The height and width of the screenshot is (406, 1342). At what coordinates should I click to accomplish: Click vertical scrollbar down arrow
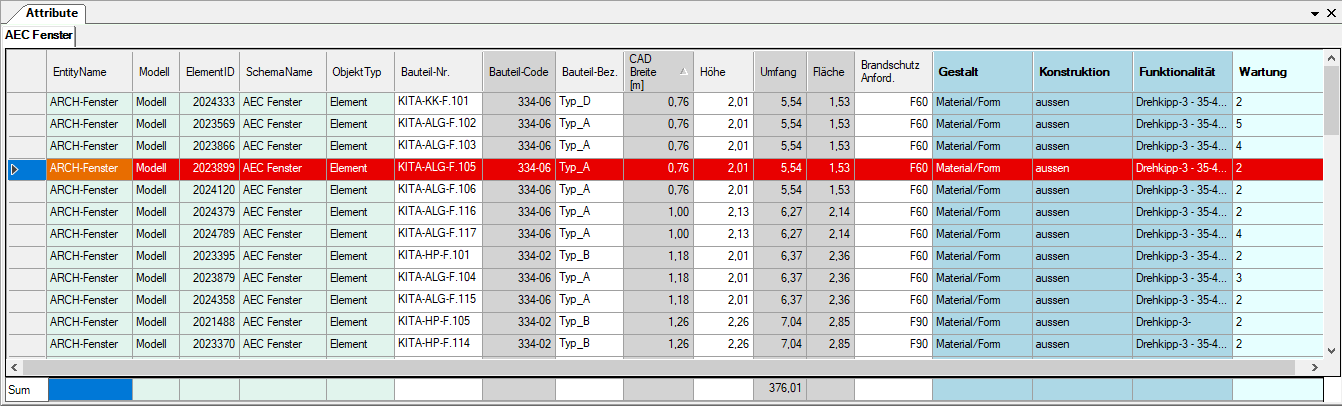click(x=1332, y=350)
